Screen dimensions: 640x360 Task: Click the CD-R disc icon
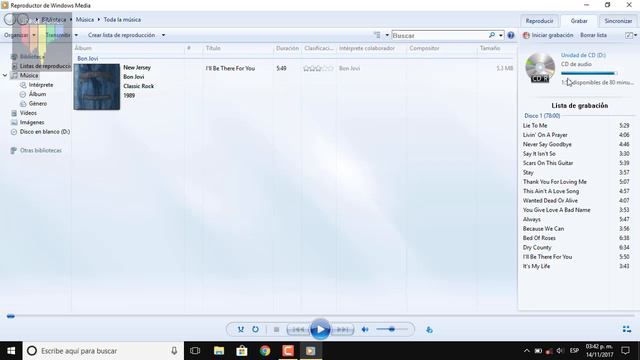point(540,67)
